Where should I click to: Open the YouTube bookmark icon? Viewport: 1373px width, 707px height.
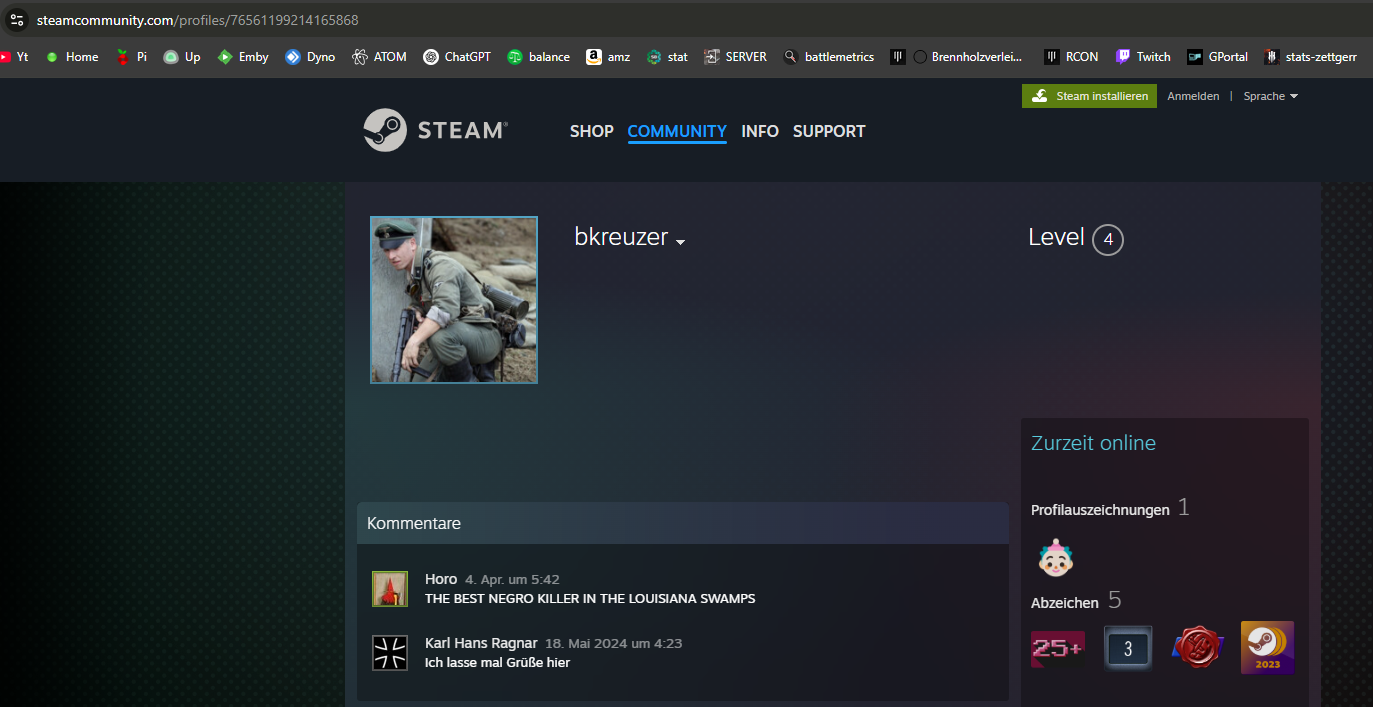tap(6, 57)
